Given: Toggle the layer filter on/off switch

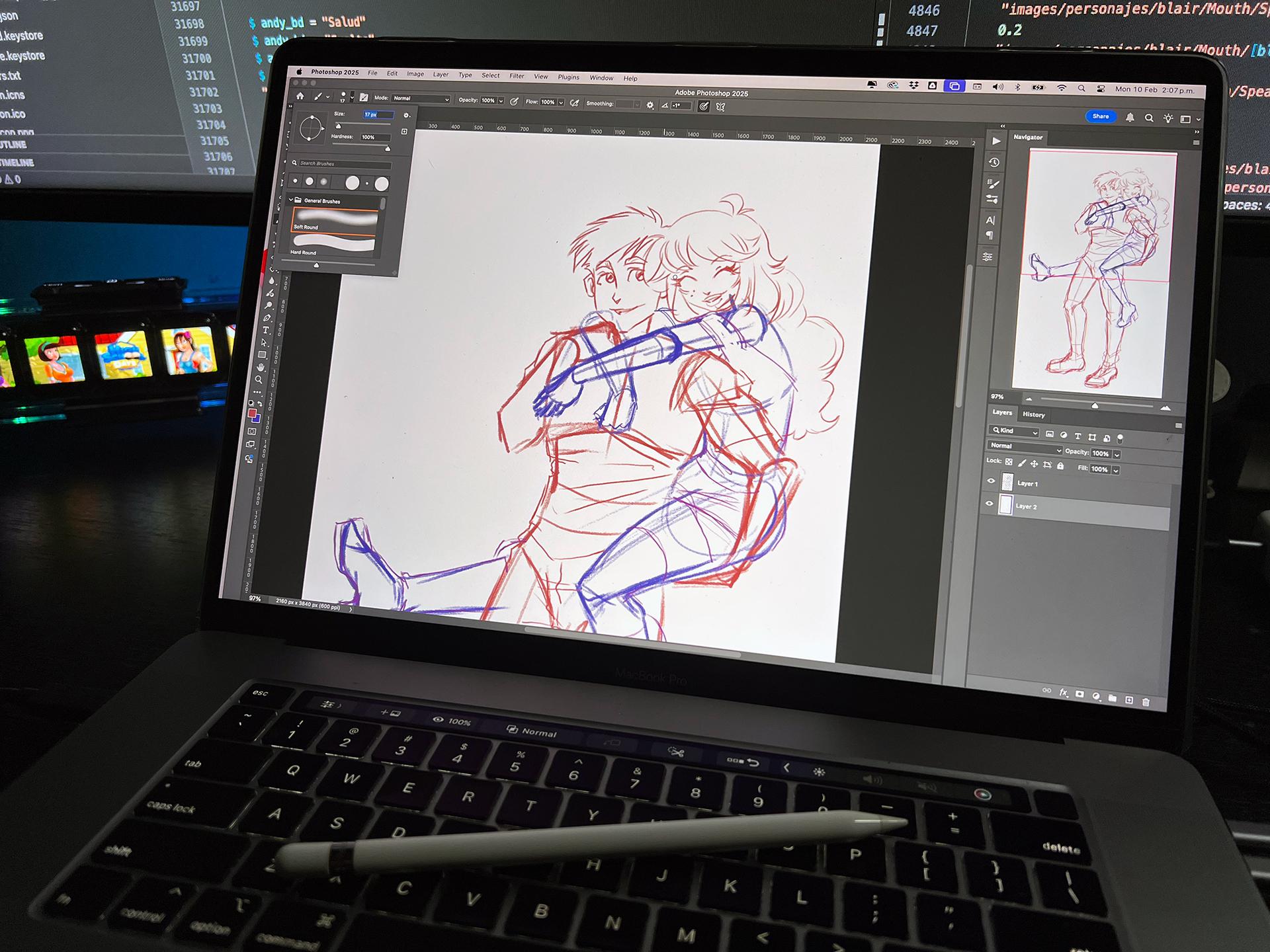Looking at the screenshot, I should (1120, 438).
